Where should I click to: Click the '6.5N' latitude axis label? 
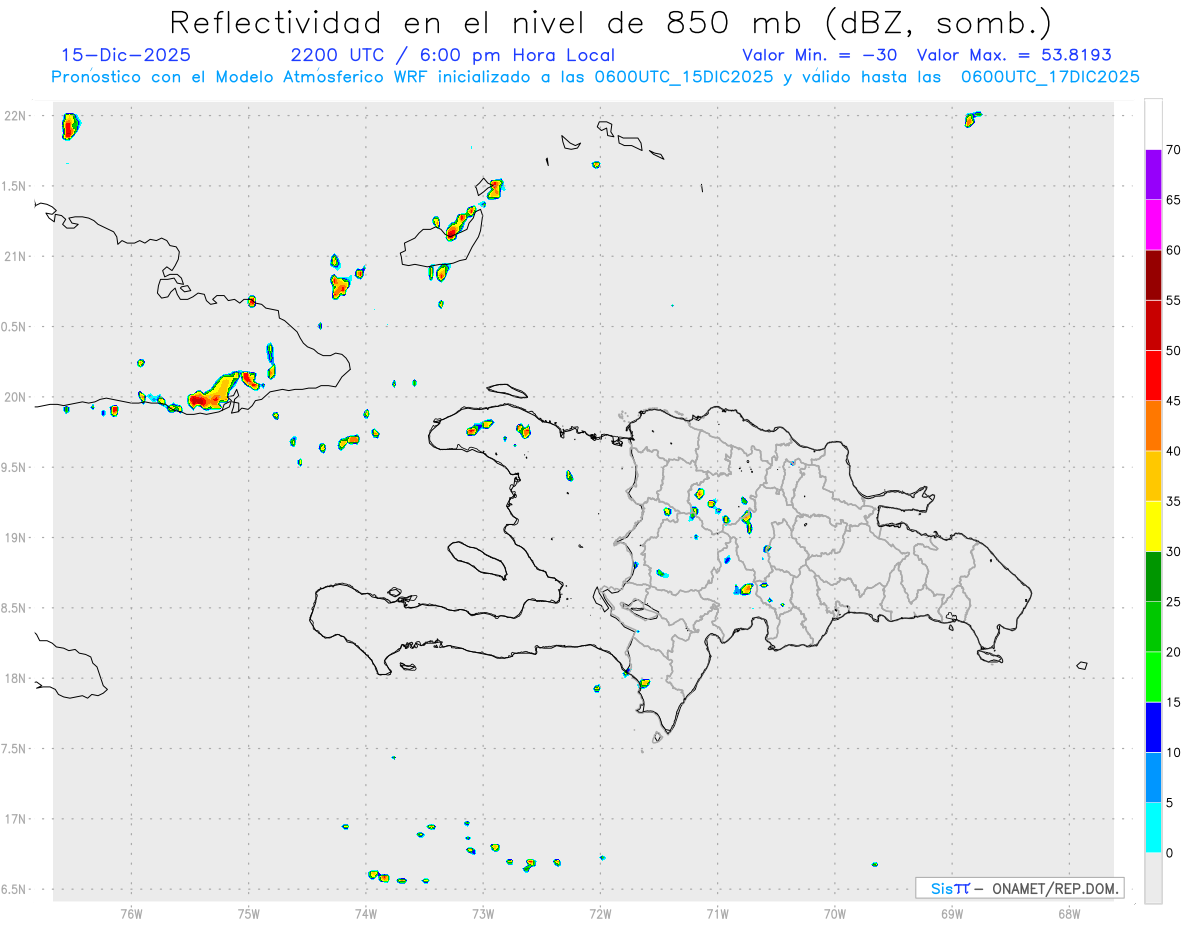tap(15, 890)
